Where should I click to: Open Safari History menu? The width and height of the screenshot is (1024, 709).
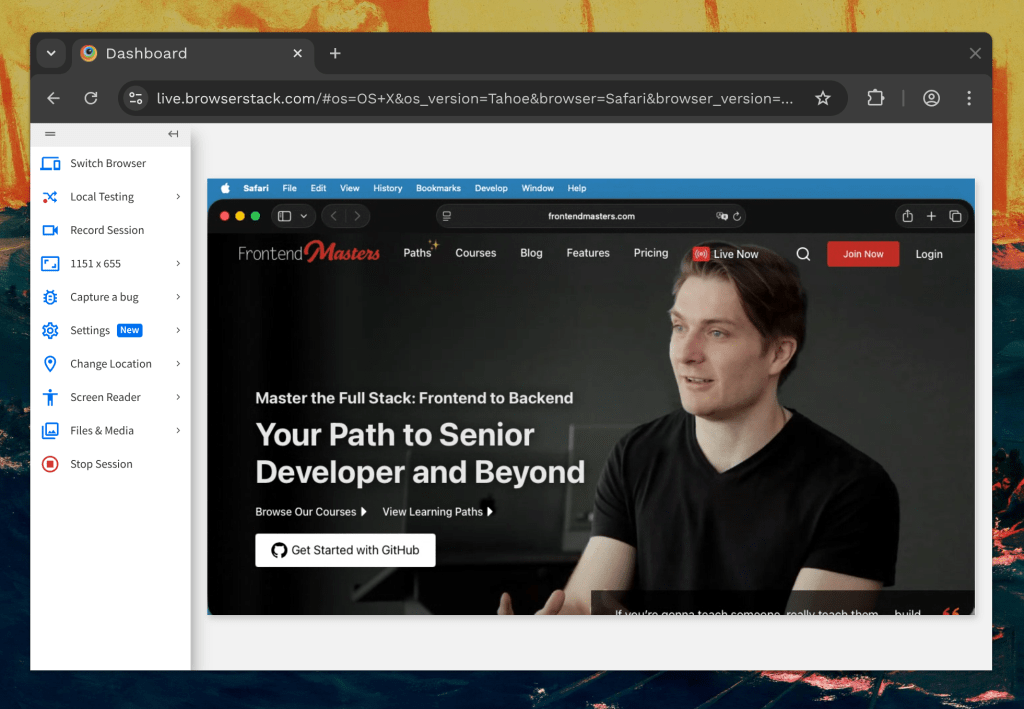[x=388, y=188]
